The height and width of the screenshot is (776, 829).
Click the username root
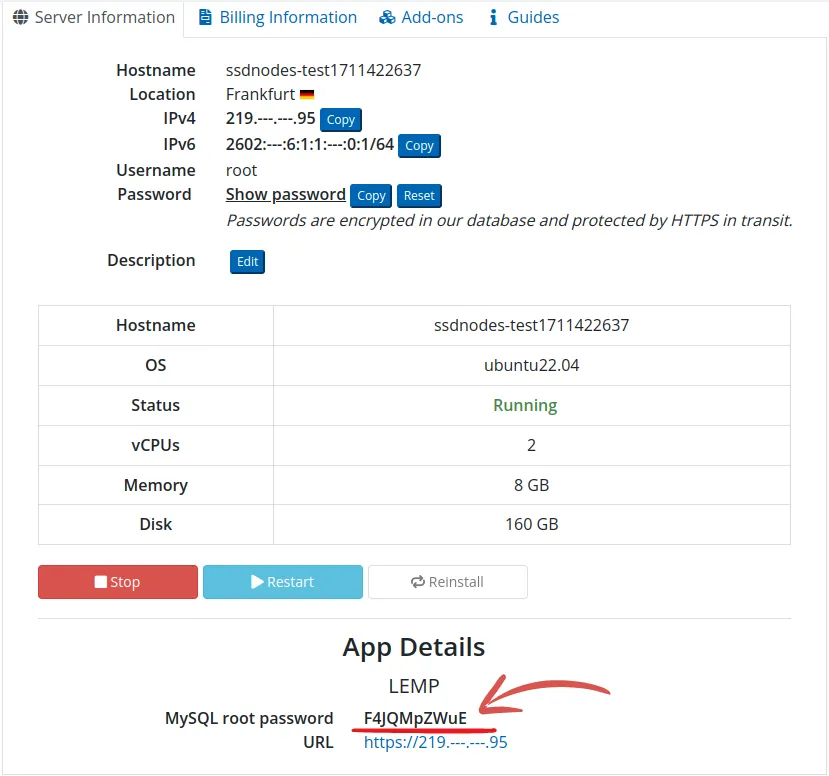(241, 170)
